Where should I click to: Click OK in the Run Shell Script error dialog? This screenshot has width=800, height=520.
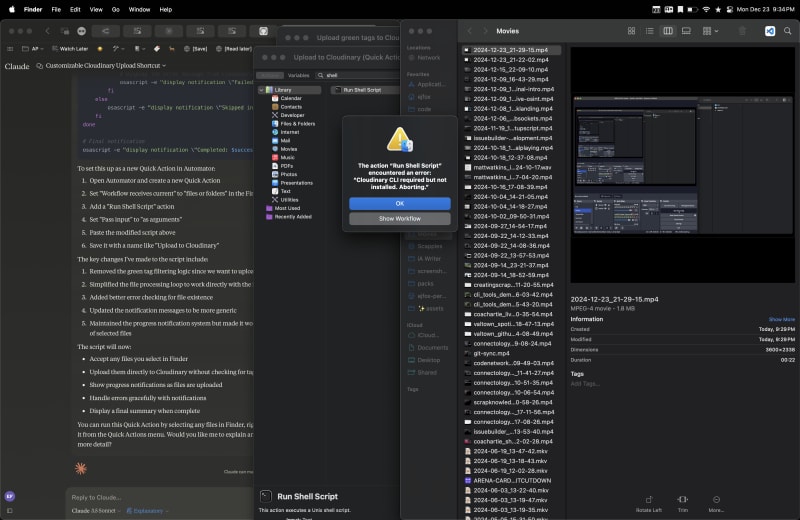pyautogui.click(x=399, y=203)
